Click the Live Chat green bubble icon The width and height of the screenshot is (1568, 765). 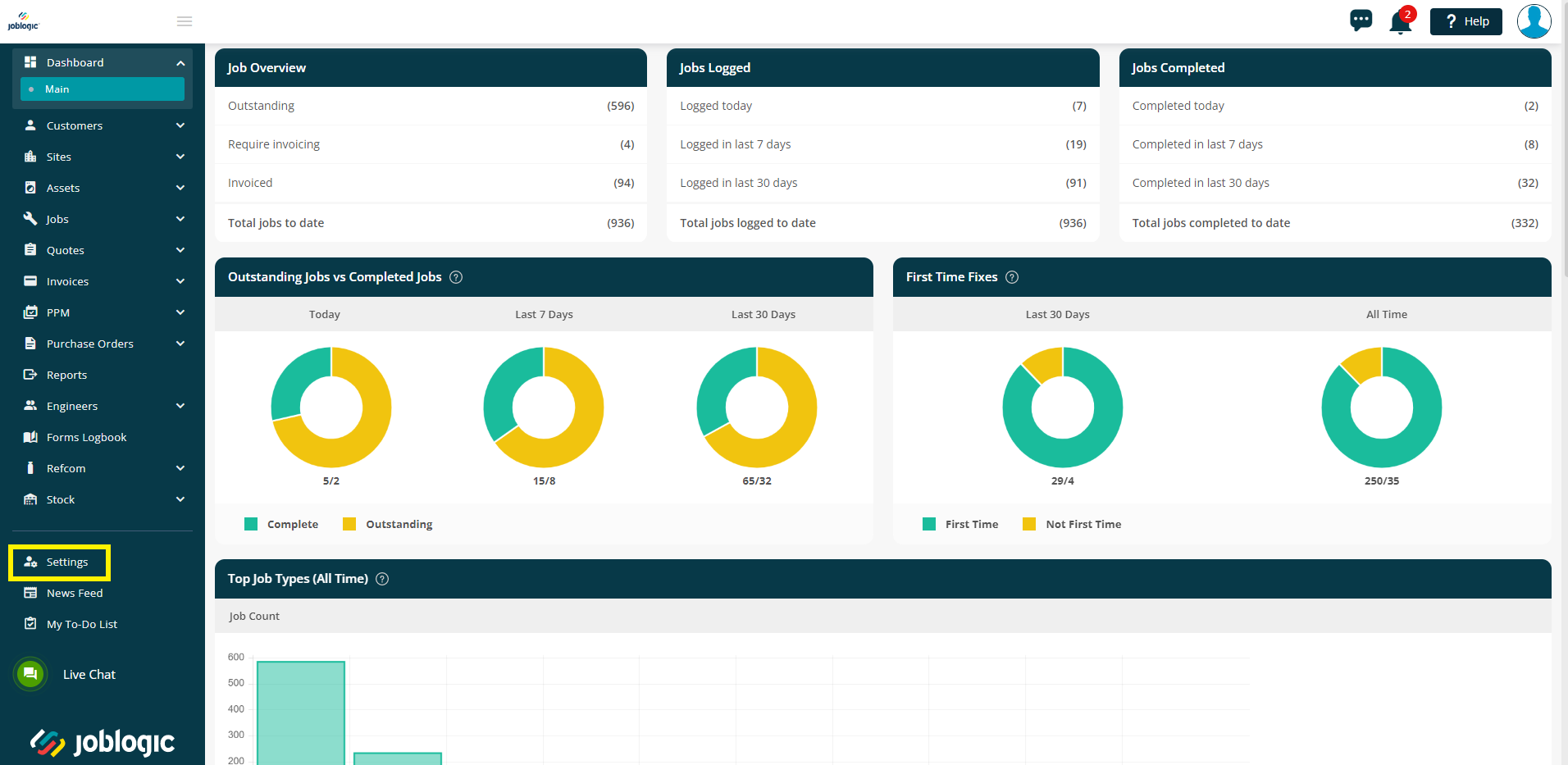tap(30, 674)
